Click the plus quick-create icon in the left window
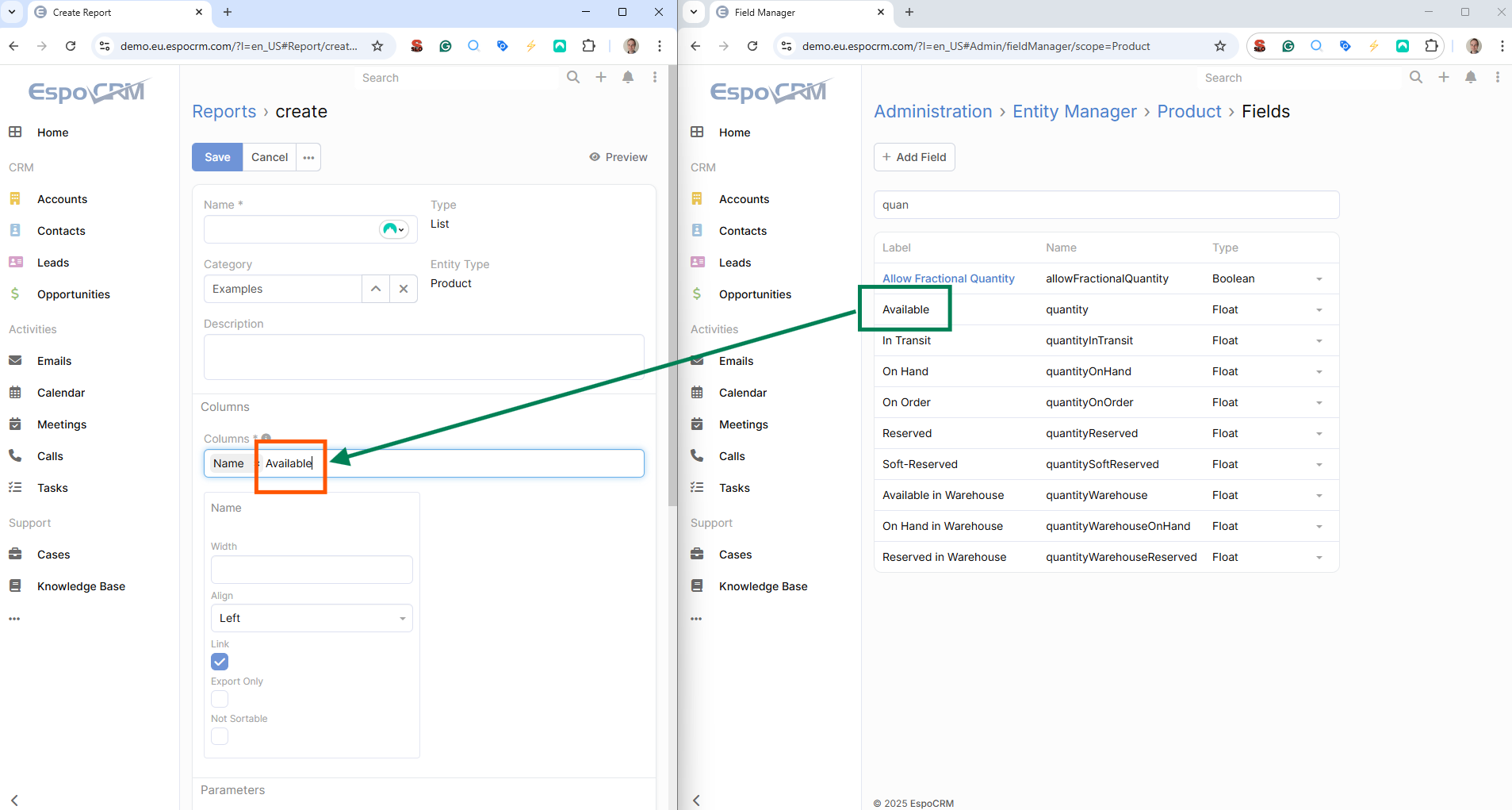The width and height of the screenshot is (1512, 810). click(x=601, y=77)
